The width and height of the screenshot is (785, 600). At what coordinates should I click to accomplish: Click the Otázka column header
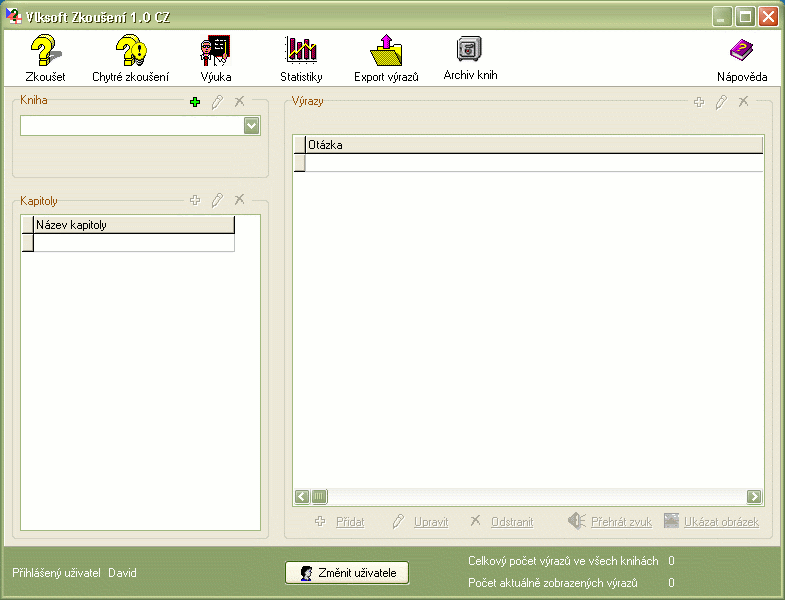pos(534,145)
